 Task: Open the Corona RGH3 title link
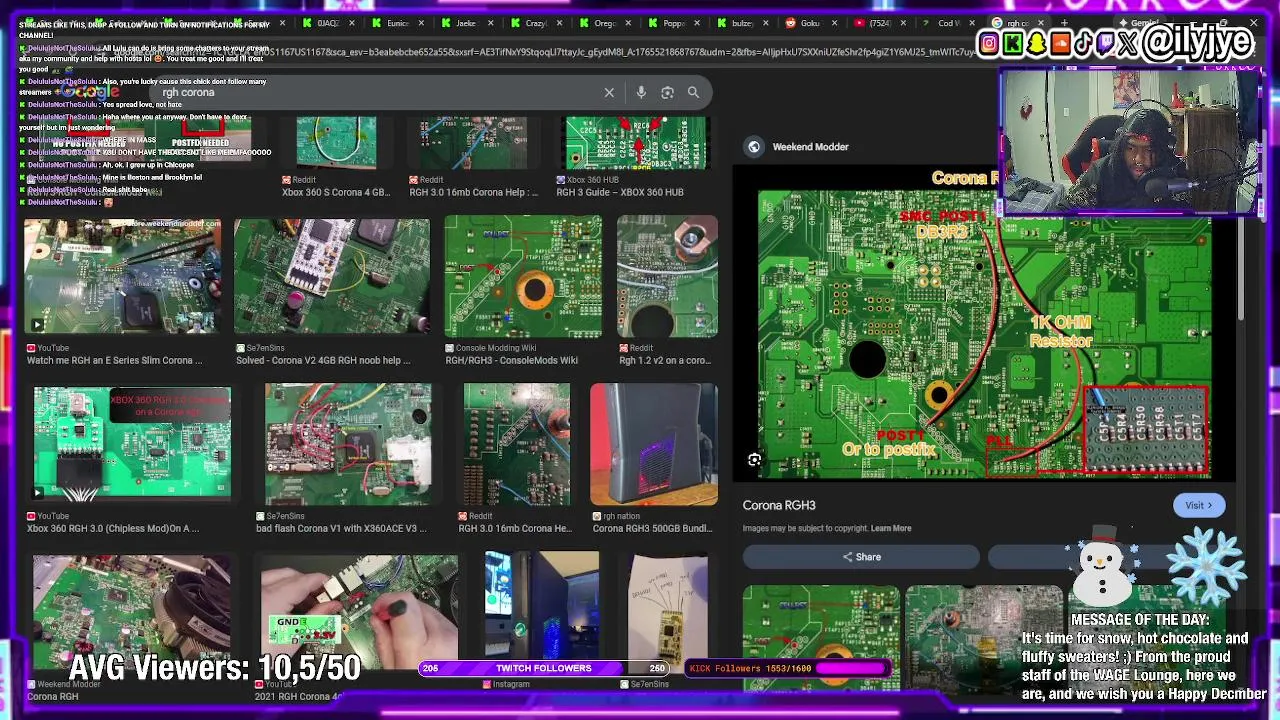click(x=779, y=505)
